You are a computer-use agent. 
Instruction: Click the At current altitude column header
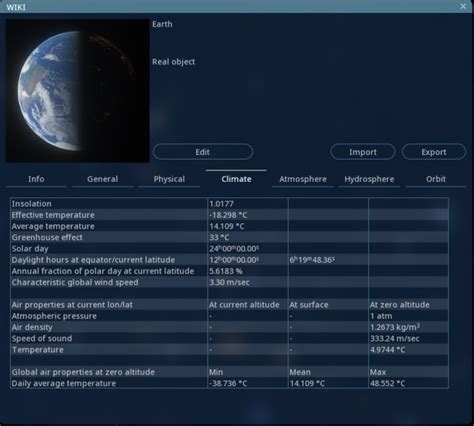click(x=244, y=305)
